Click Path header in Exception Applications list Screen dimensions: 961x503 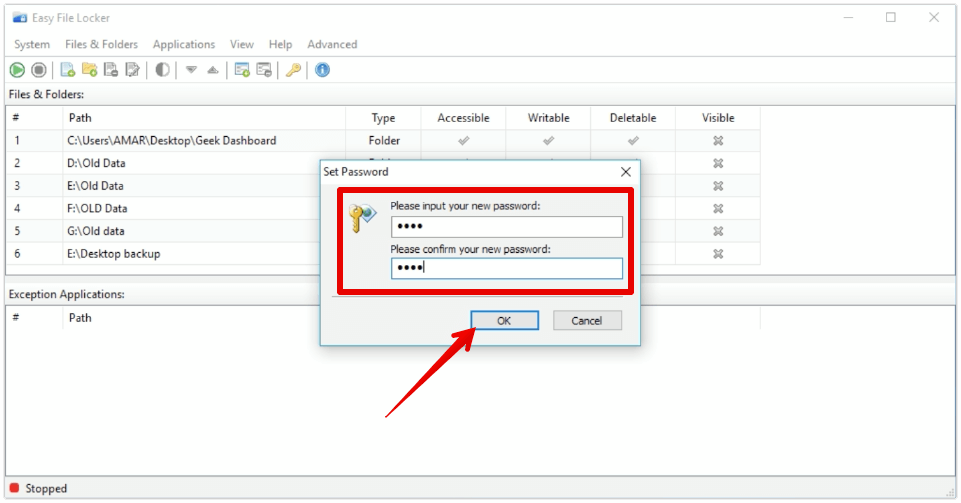[80, 318]
